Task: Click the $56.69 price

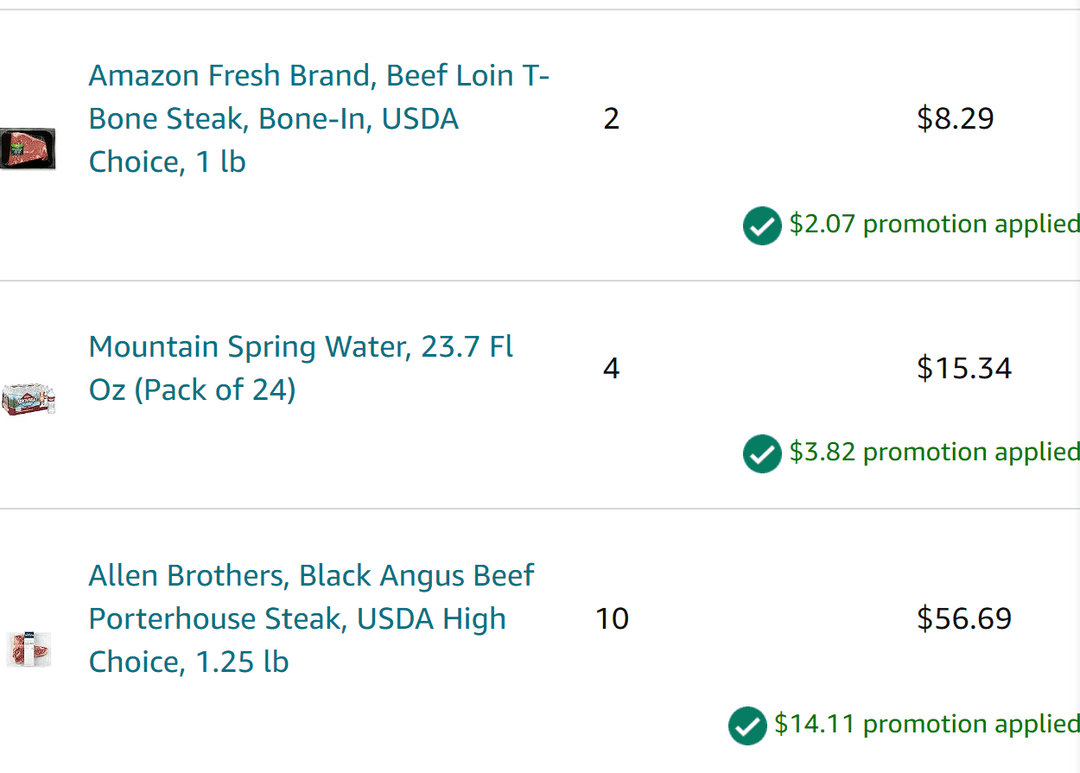Action: coord(964,618)
